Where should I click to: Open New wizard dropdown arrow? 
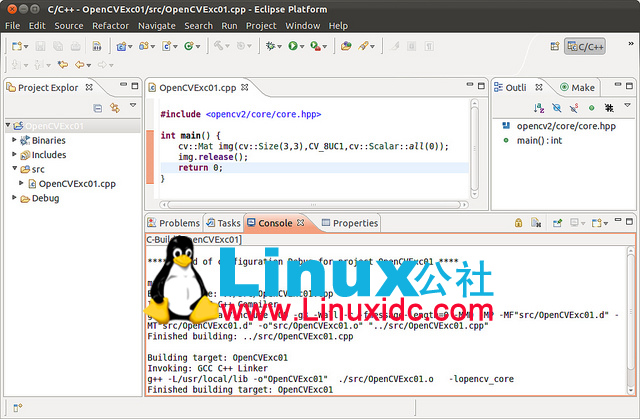click(26, 47)
